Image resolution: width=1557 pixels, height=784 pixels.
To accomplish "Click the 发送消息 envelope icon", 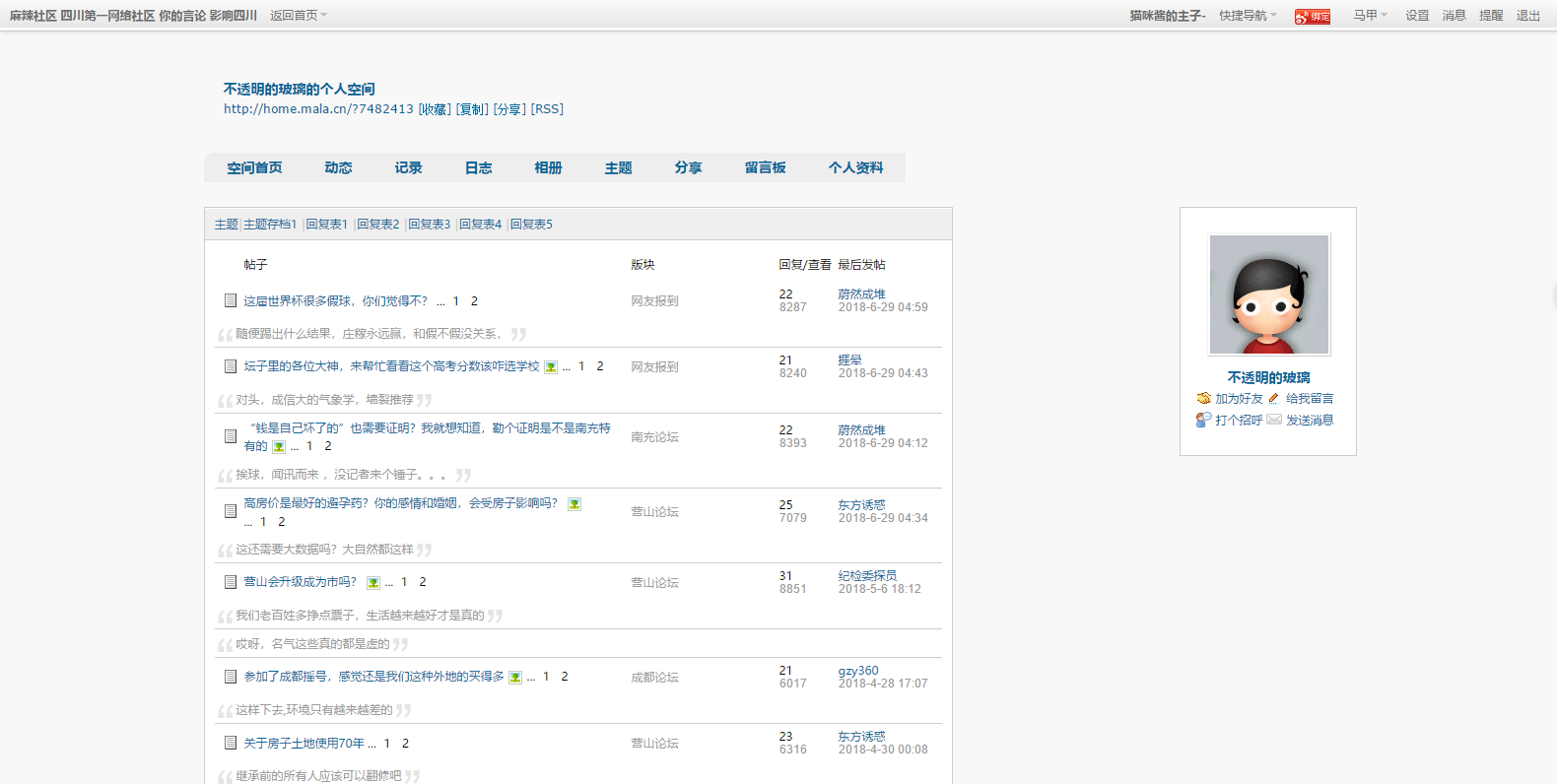I will coord(1273,421).
